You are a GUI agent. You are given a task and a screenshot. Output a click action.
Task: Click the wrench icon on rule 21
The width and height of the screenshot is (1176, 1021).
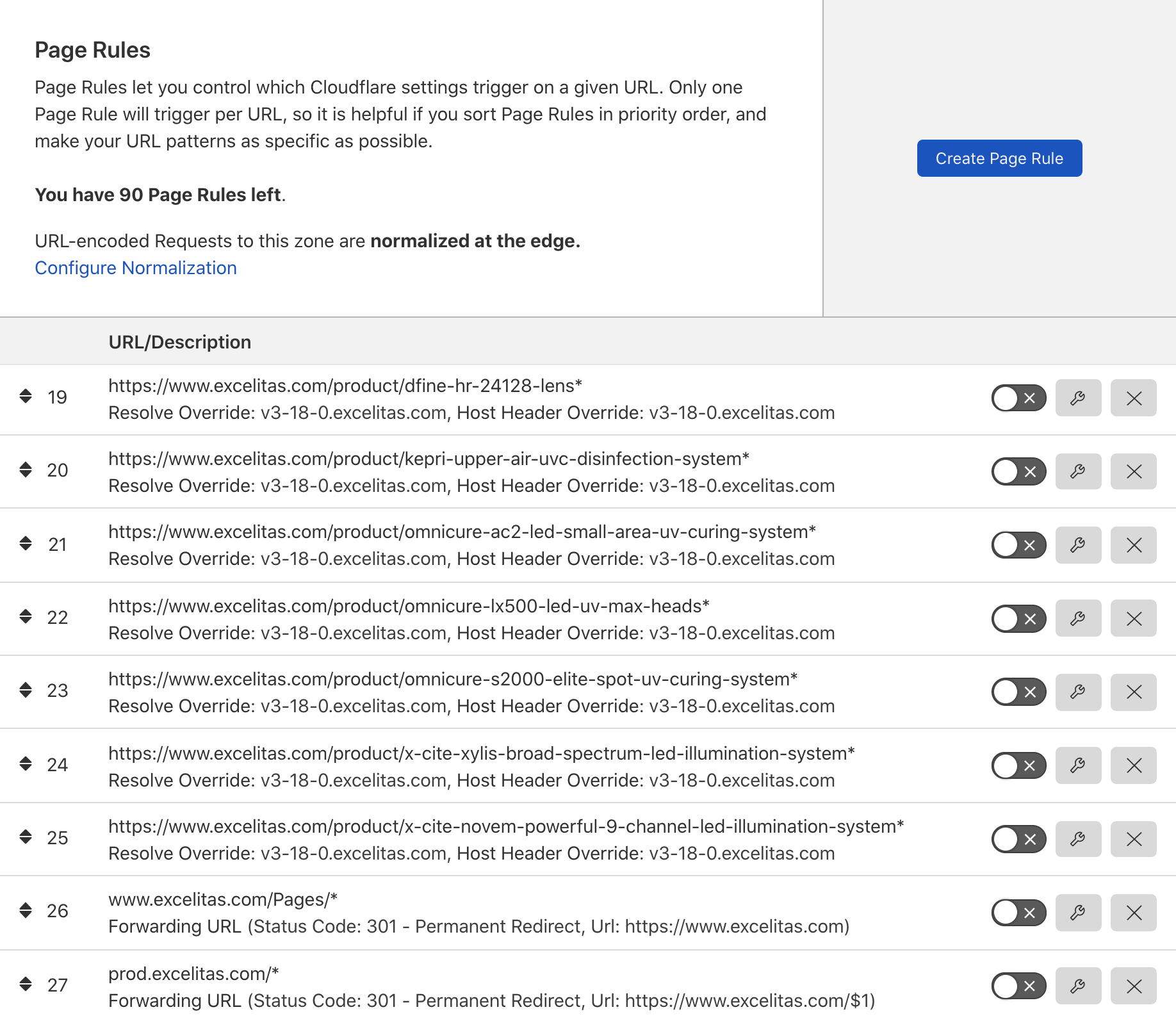1078,545
